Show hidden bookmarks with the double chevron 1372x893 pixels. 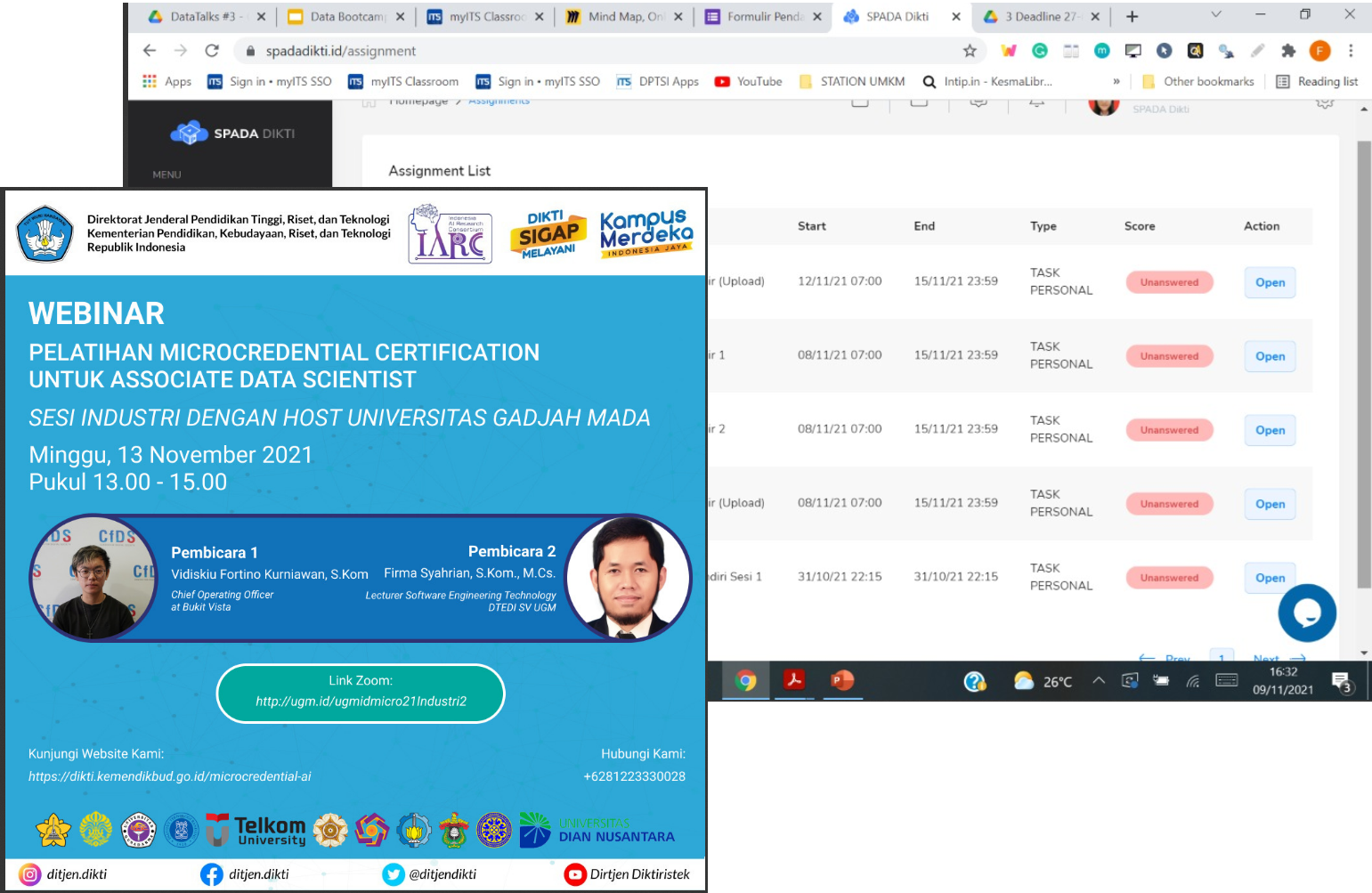(1116, 81)
